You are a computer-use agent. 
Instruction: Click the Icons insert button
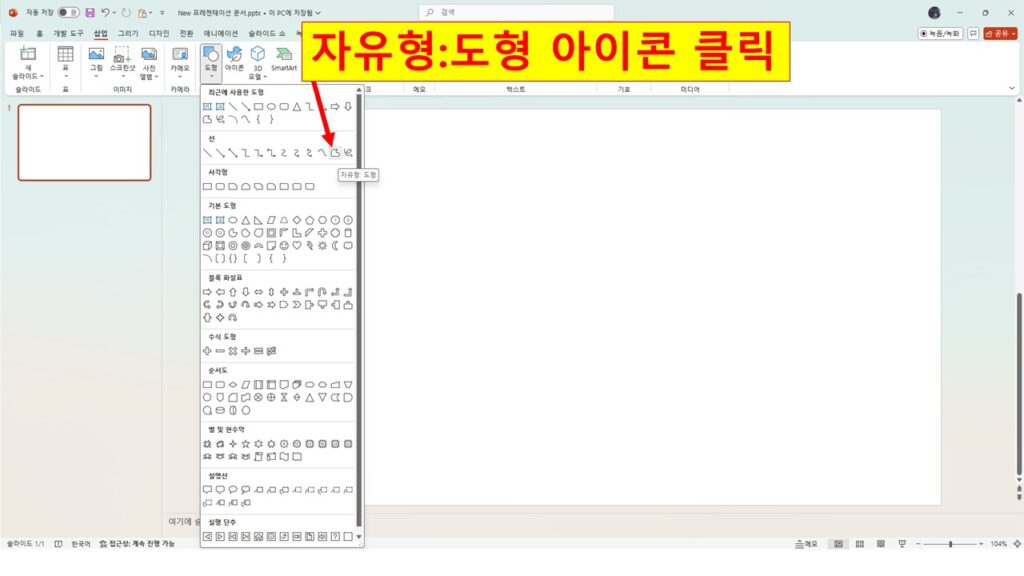pos(234,59)
